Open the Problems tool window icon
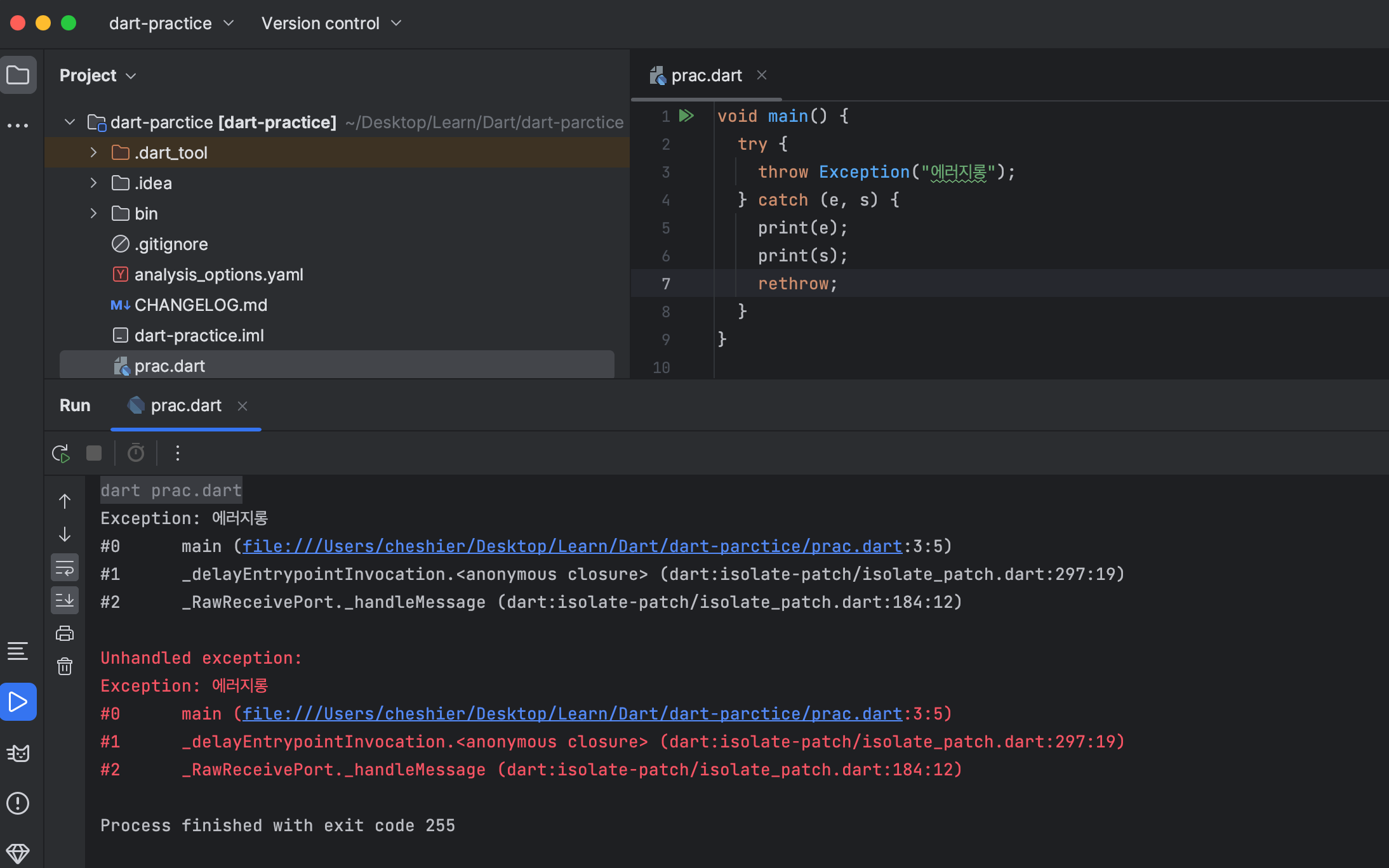 point(18,803)
